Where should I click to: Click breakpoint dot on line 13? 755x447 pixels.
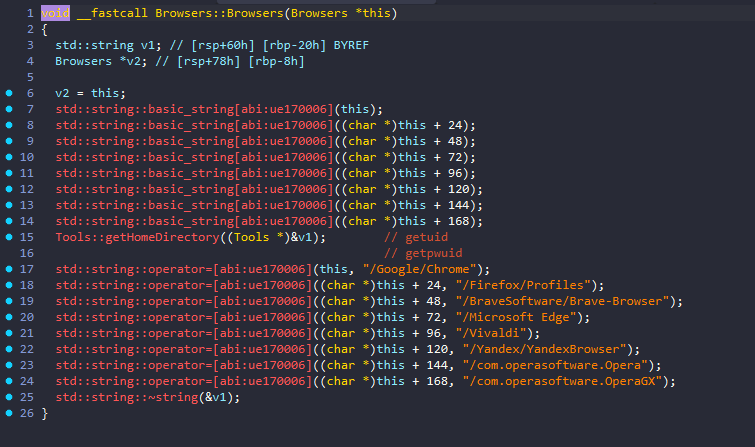9,205
